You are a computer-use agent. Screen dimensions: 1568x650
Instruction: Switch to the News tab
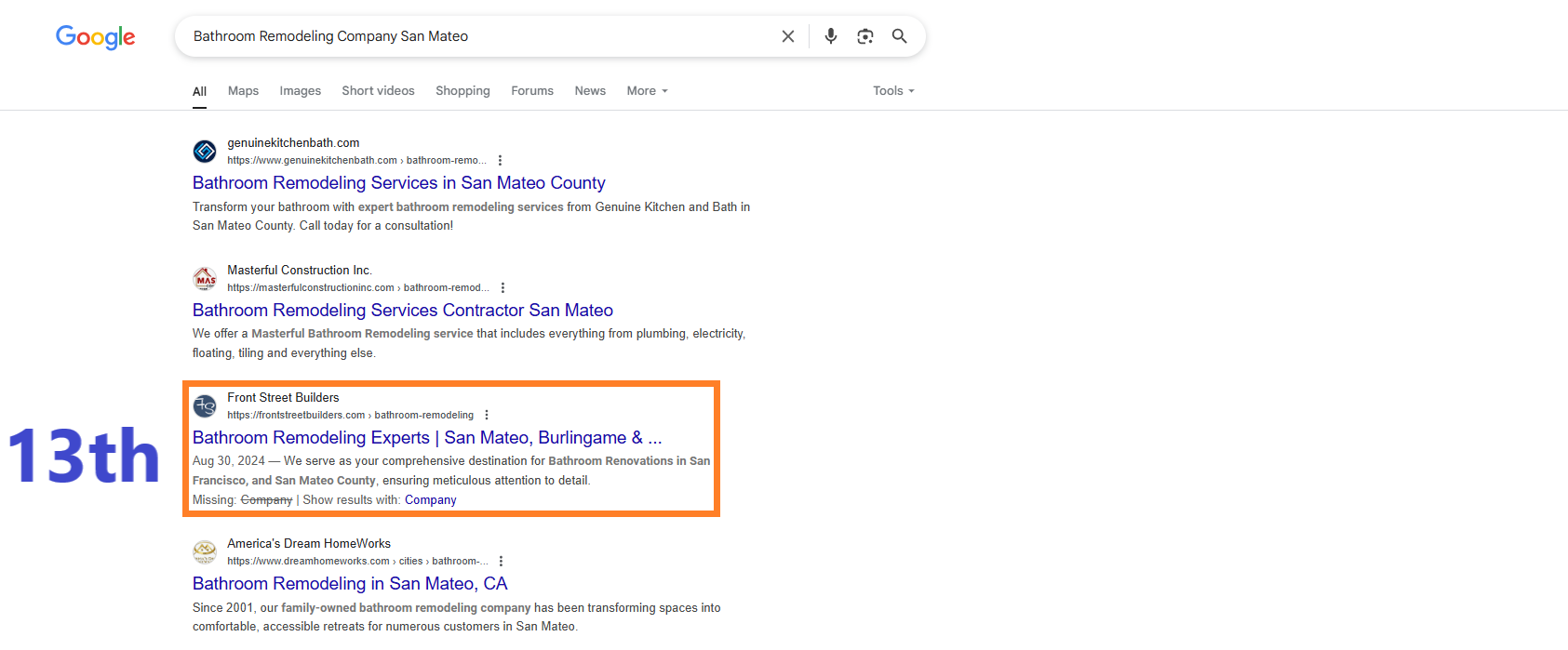click(x=590, y=91)
